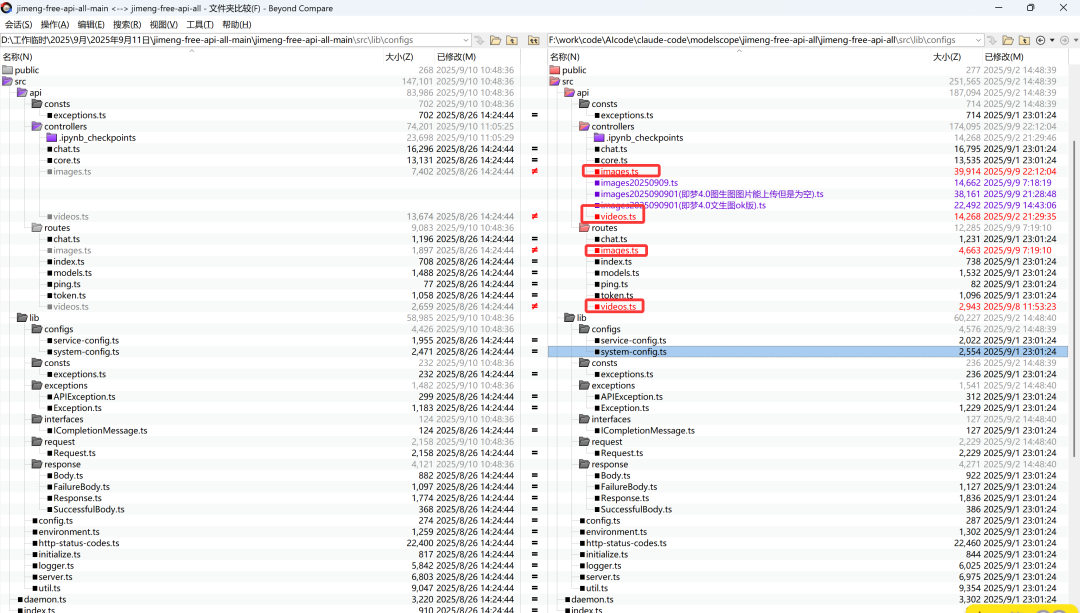
Task: Click the not-equal marker for controllers images.ts
Action: point(534,172)
